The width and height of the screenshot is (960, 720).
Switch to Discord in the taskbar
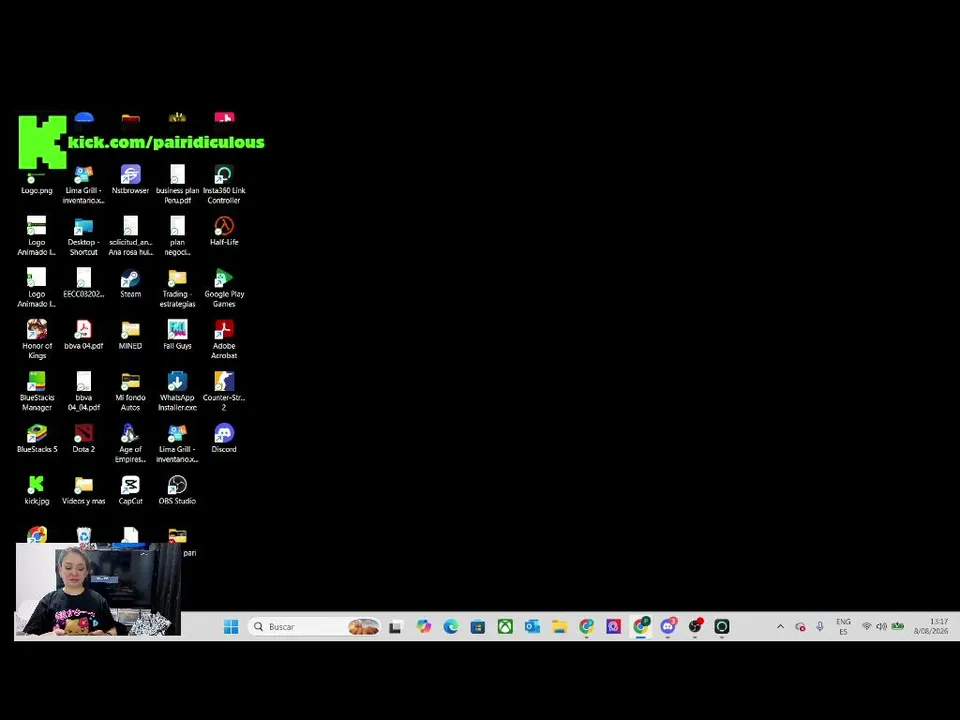(x=668, y=626)
